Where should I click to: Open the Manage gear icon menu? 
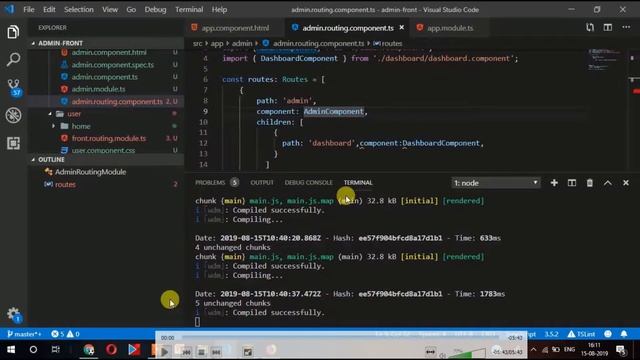pyautogui.click(x=14, y=314)
